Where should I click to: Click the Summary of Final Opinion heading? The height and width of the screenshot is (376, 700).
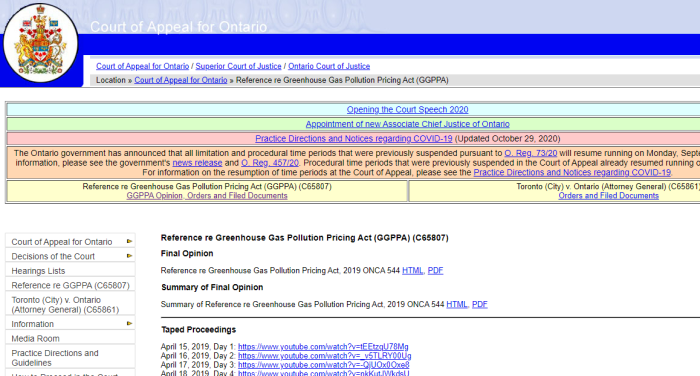pos(212,287)
